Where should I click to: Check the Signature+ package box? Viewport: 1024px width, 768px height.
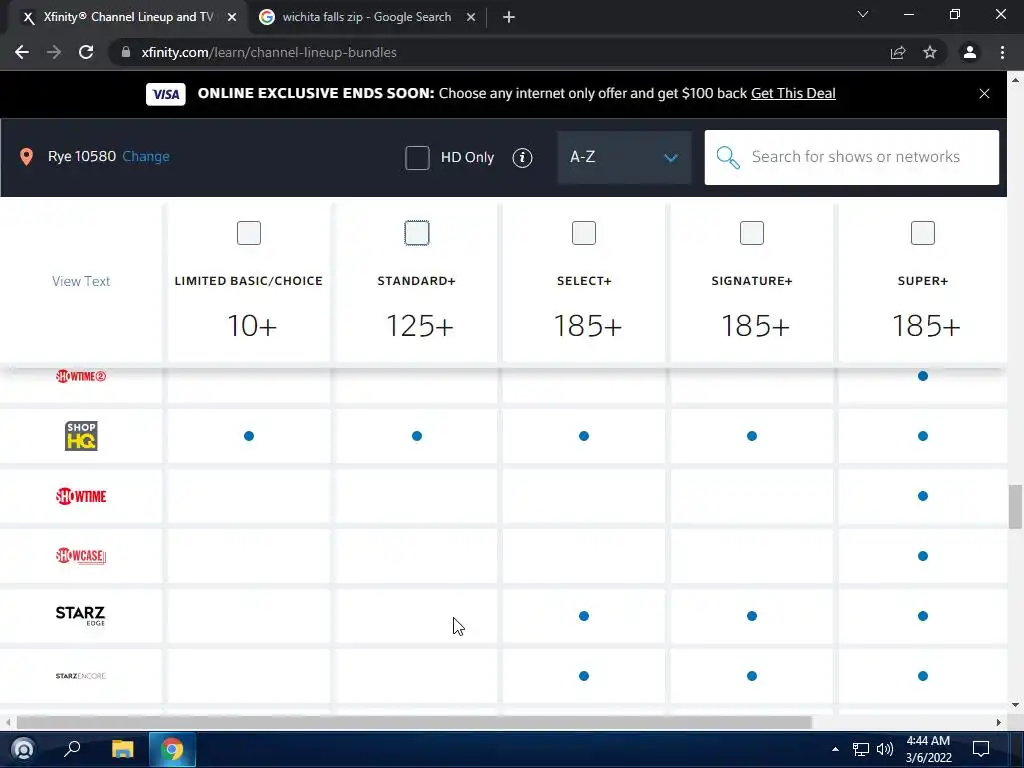pyautogui.click(x=752, y=233)
